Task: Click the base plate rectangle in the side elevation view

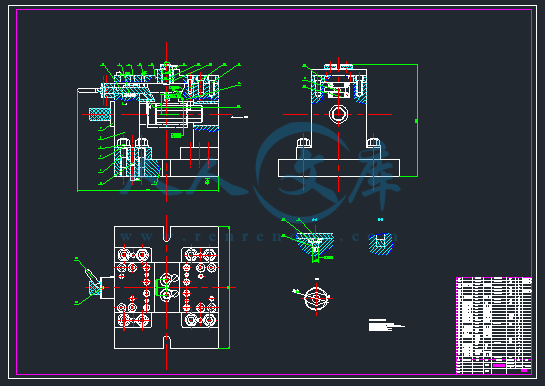Action: pos(339,168)
